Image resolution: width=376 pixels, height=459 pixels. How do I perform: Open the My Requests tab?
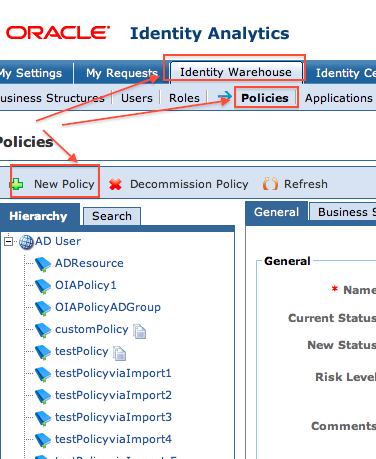[122, 73]
